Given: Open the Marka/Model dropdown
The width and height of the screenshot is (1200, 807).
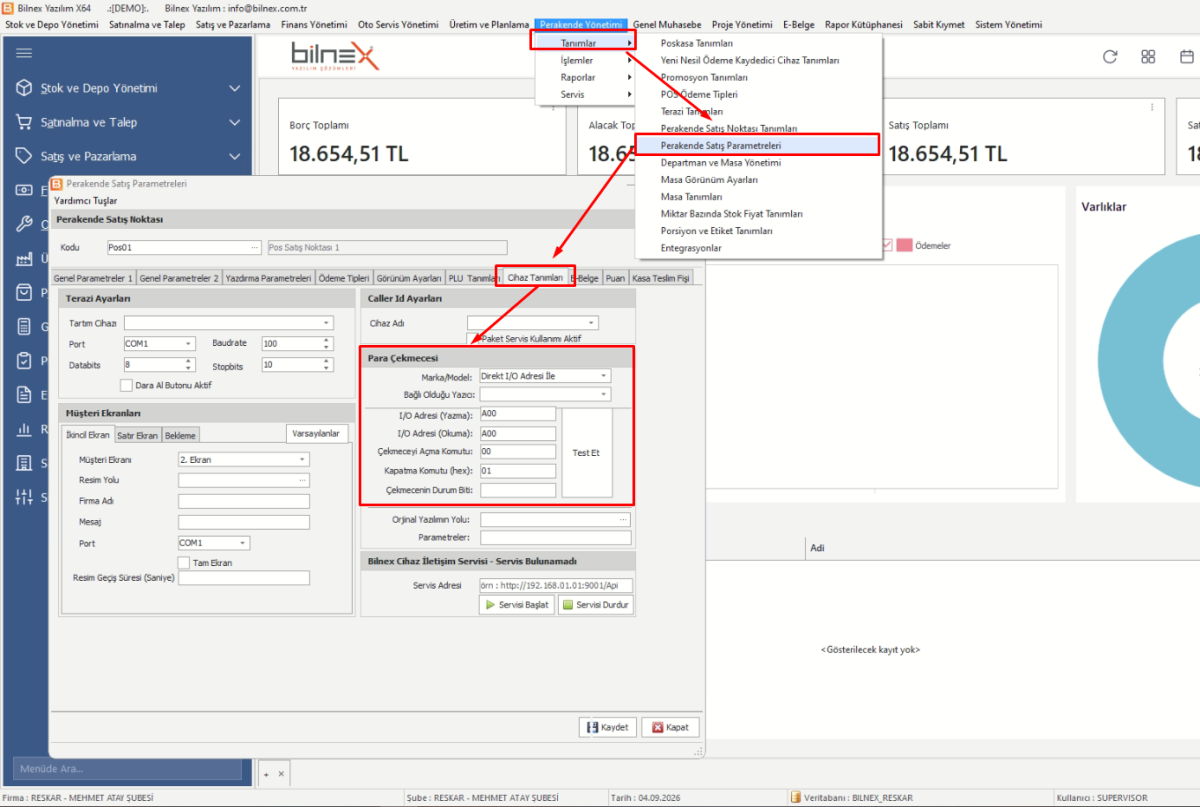Looking at the screenshot, I should (604, 376).
